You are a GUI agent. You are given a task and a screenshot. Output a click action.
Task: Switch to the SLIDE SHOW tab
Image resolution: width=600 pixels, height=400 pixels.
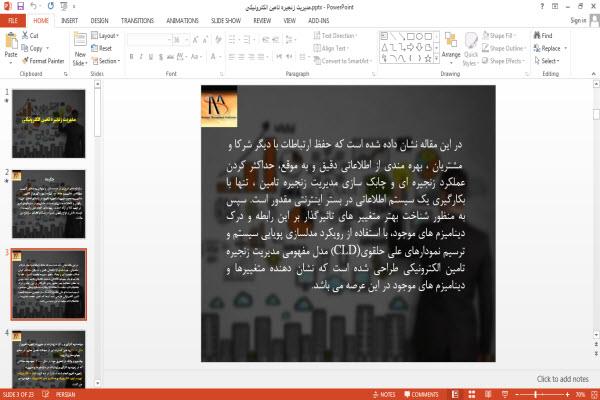[226, 21]
